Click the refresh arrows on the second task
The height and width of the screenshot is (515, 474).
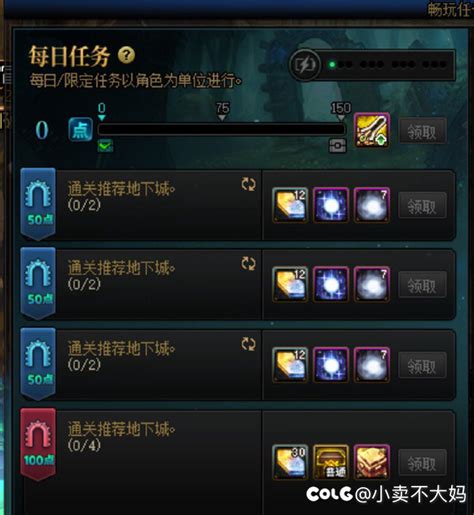click(248, 264)
